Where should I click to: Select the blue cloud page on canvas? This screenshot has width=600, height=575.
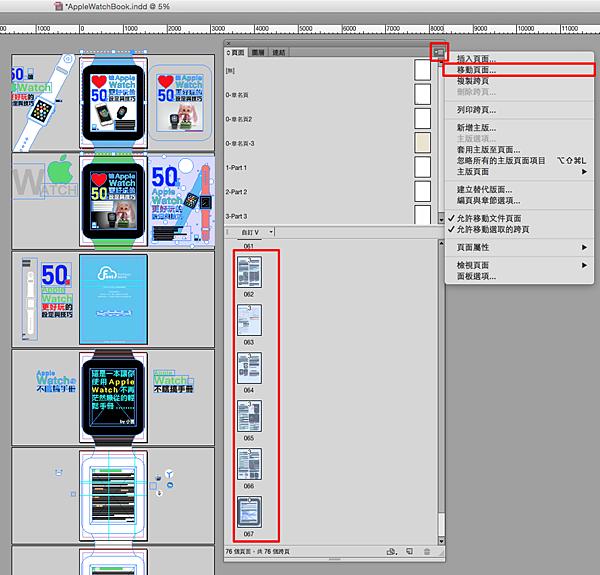pos(113,299)
